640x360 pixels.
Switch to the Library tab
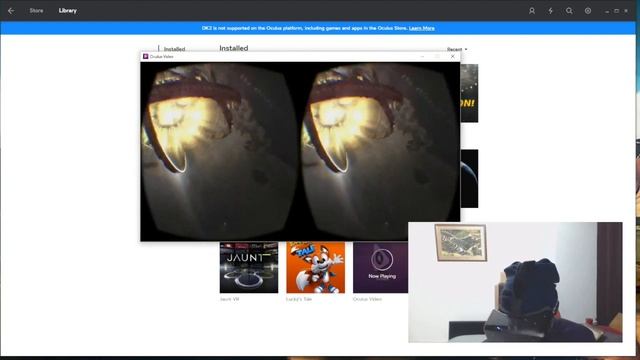tap(67, 11)
